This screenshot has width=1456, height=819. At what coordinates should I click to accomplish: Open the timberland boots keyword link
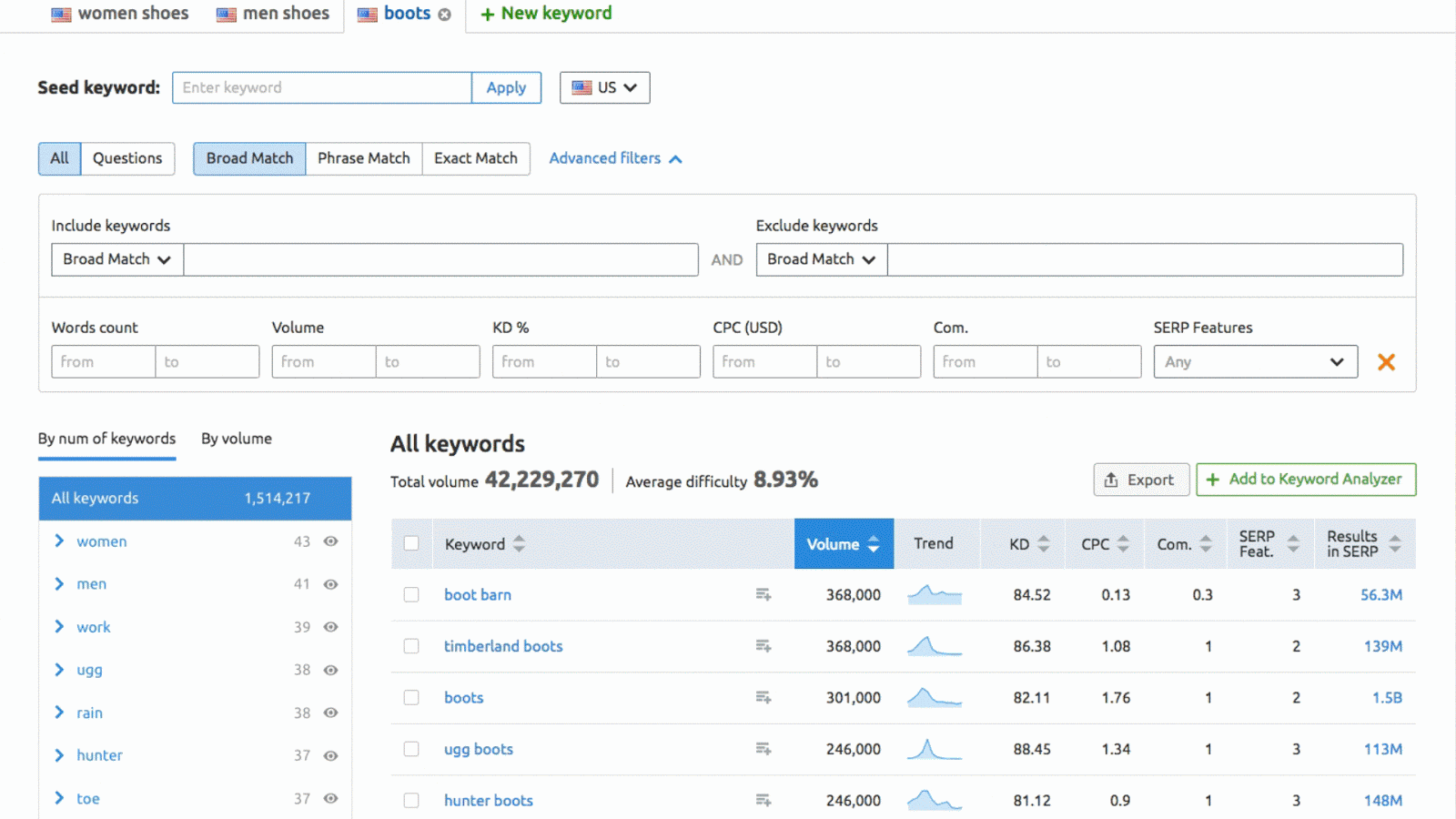(x=503, y=646)
